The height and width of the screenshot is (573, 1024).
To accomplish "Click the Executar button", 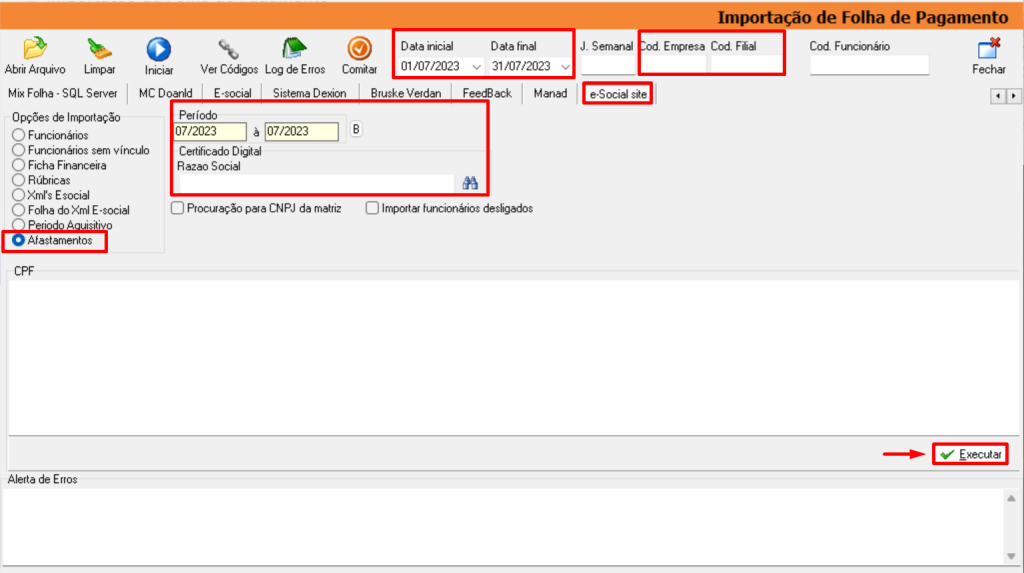I will click(970, 454).
